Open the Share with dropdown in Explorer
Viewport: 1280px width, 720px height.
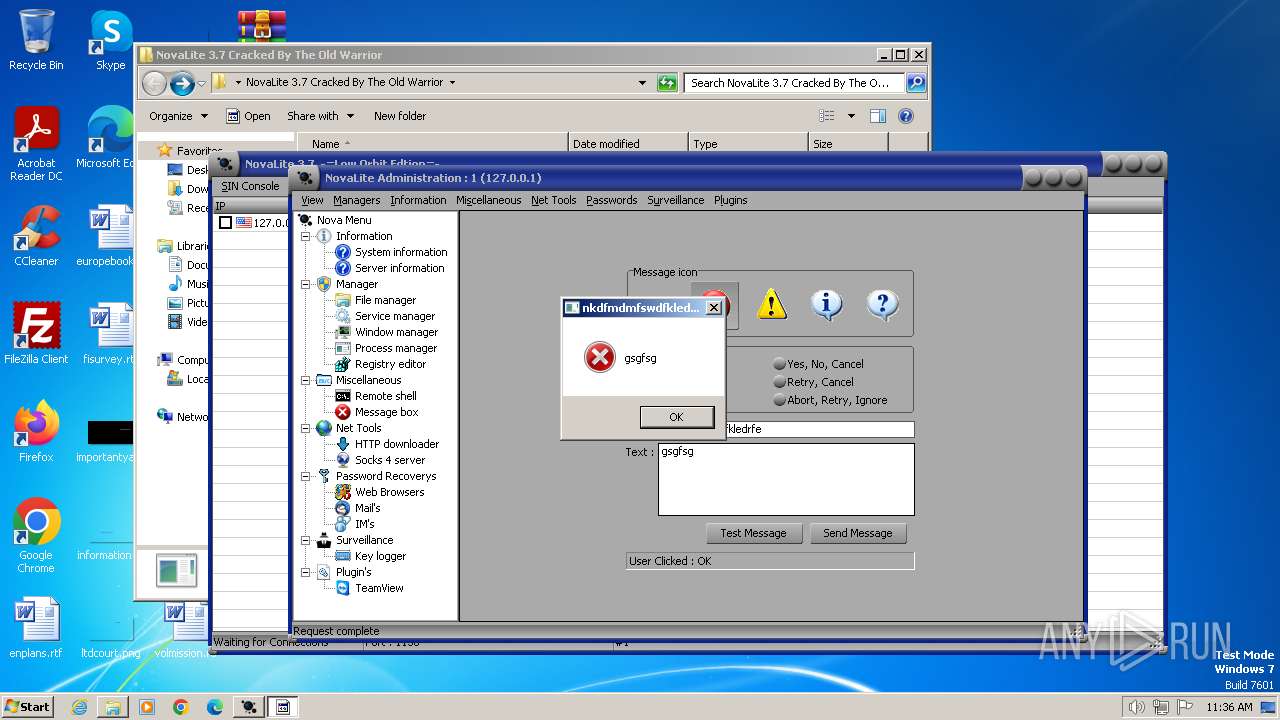[x=319, y=116]
